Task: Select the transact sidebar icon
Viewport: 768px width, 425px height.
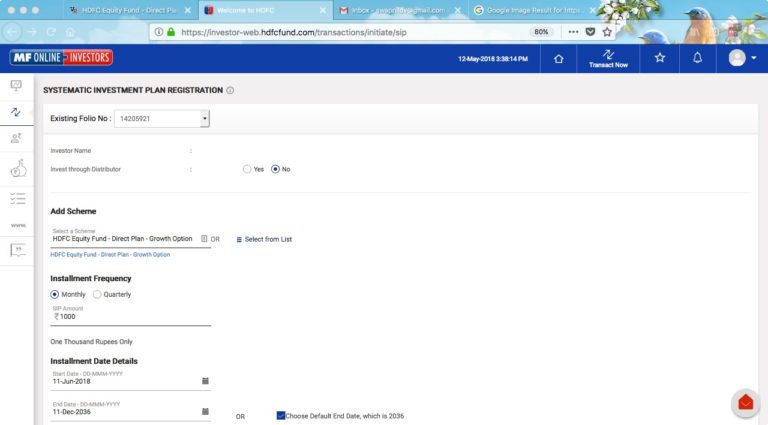Action: [16, 112]
